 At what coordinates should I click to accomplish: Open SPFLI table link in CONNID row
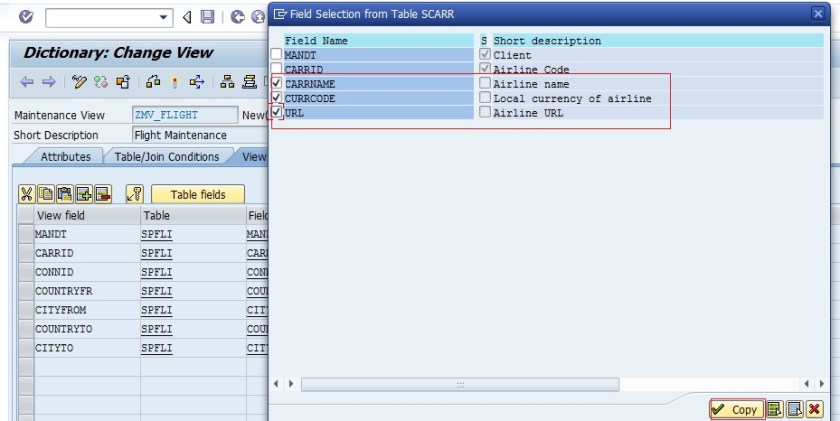(x=156, y=273)
